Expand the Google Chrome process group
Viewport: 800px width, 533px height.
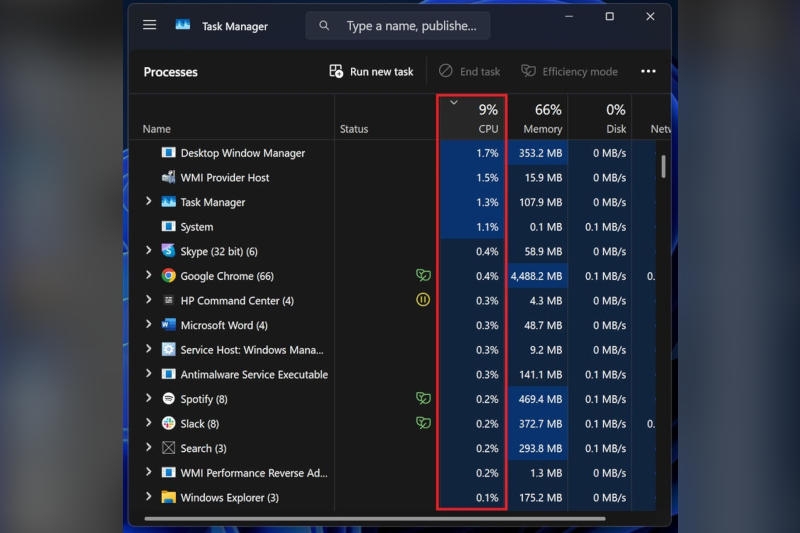(x=148, y=276)
